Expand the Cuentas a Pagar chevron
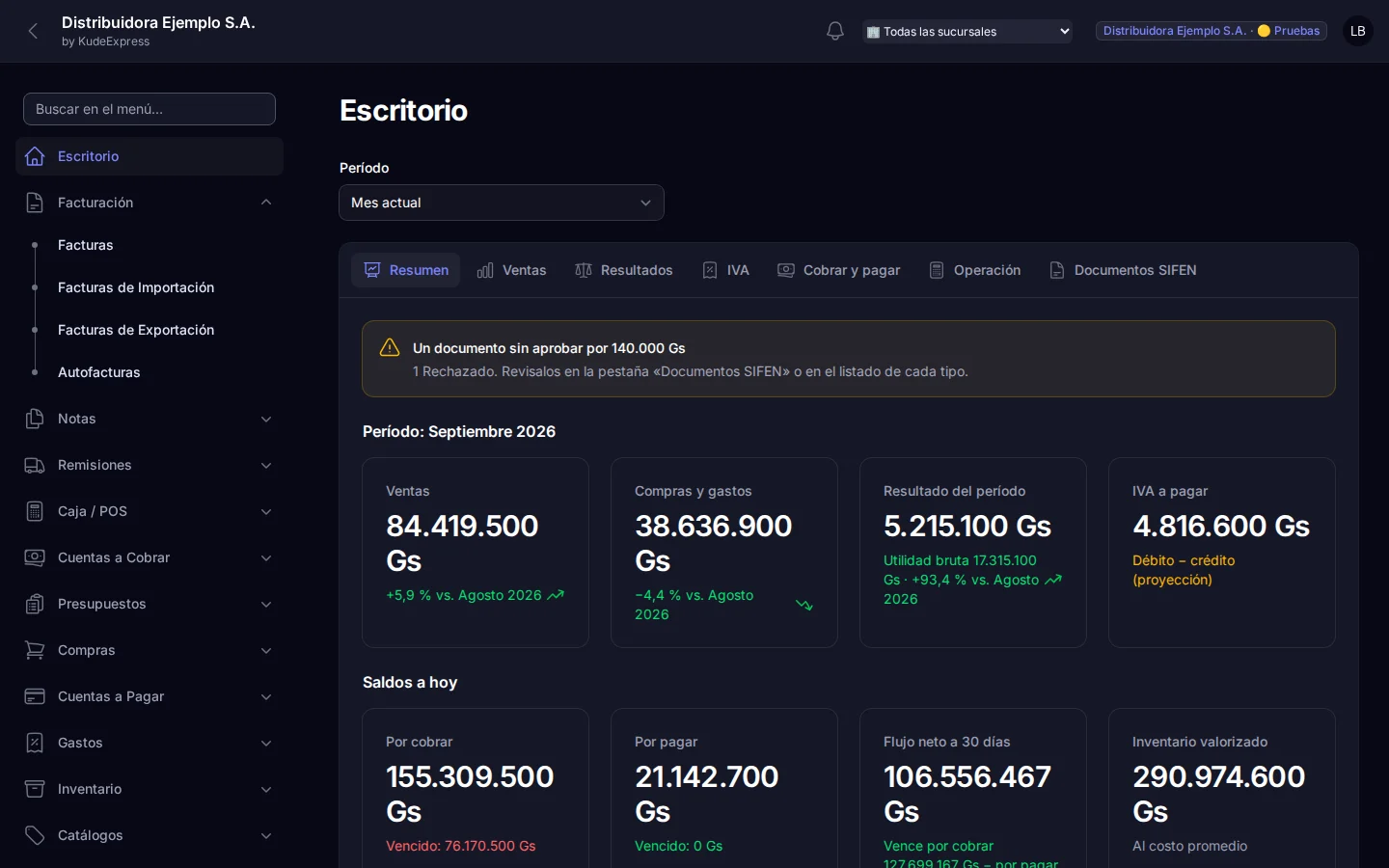Screen dimensions: 1389x868 click(266, 696)
